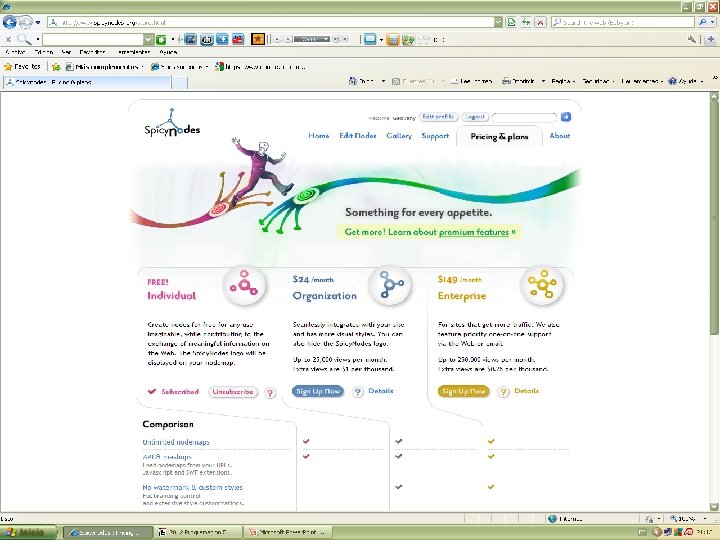Viewport: 720px width, 540px height.
Task: Select the SpicyNodes Pricing browser tab
Action: coord(87,82)
